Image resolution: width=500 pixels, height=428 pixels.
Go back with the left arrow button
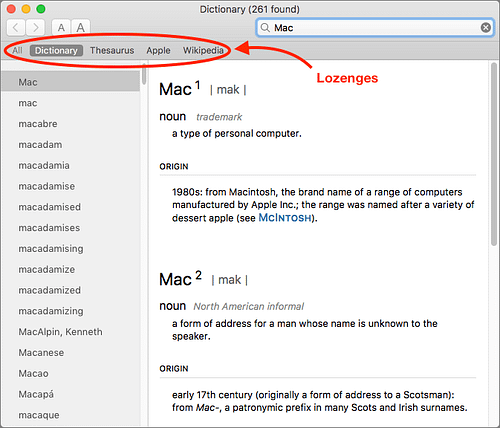coord(16,27)
